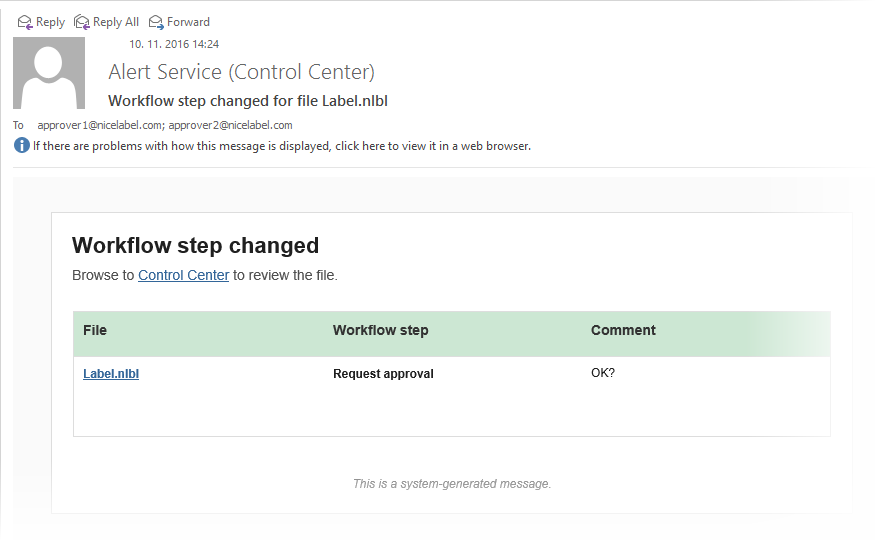
Task: Select the Reply text label
Action: [50, 22]
